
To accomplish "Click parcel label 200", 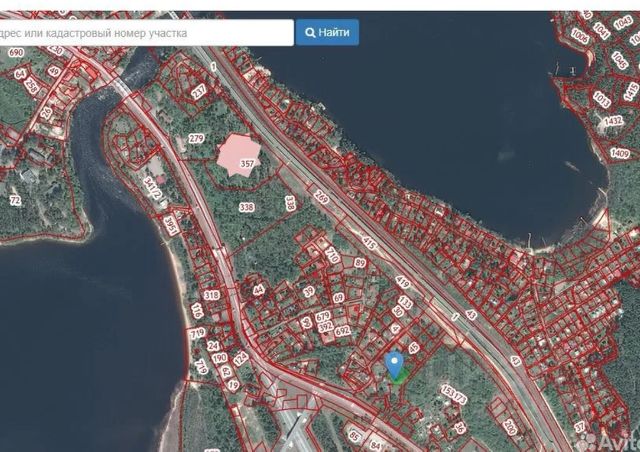I will click(509, 428).
